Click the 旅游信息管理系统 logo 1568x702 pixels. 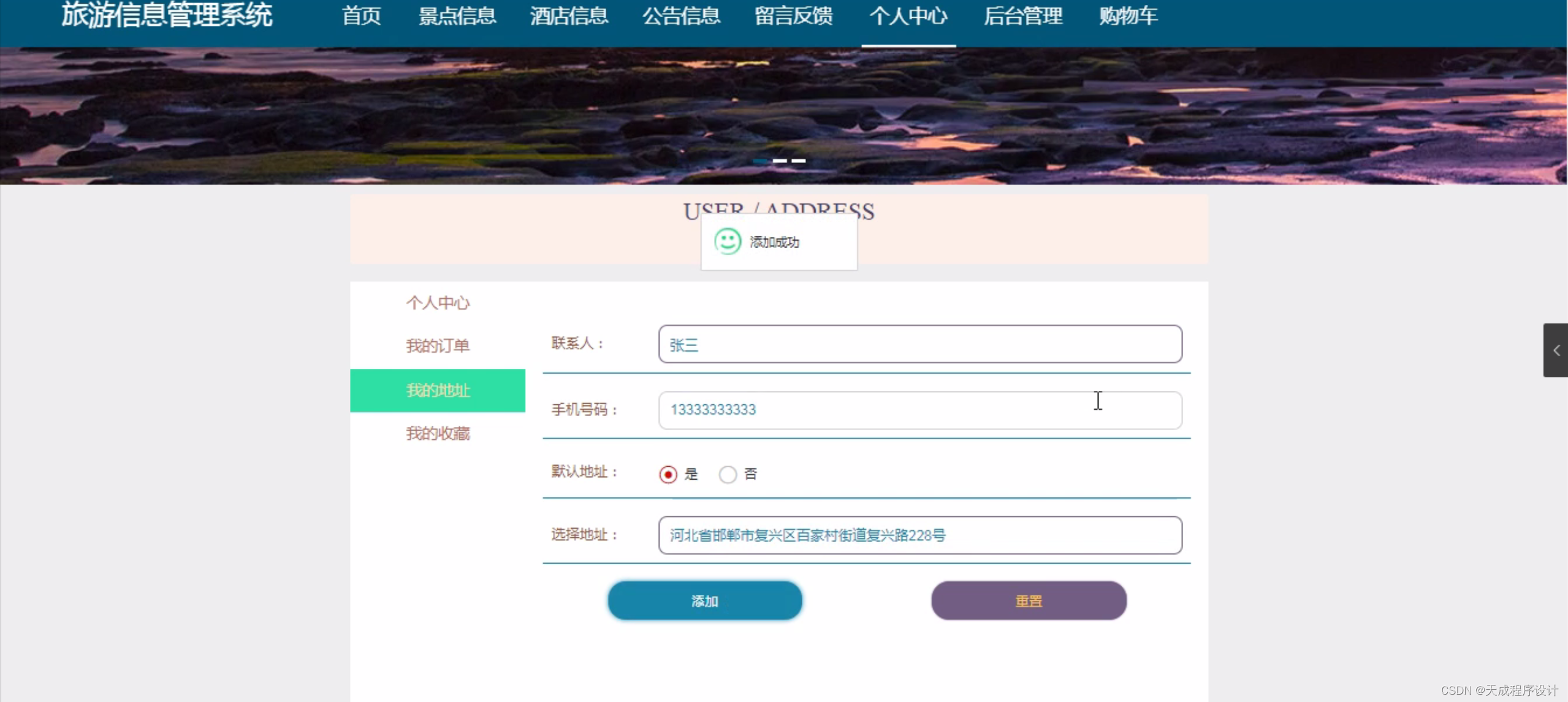tap(166, 16)
